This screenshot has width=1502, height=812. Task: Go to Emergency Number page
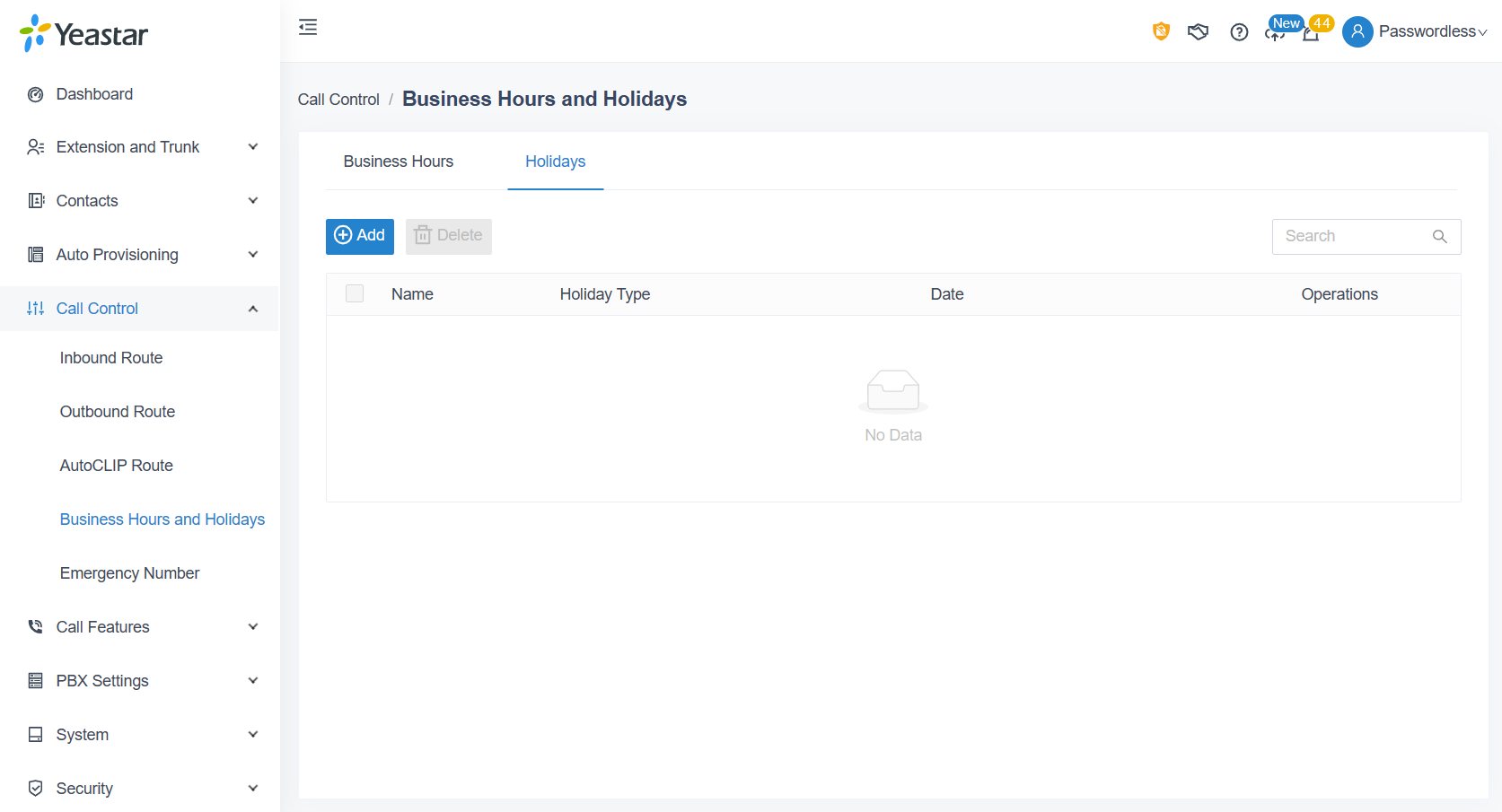[129, 573]
